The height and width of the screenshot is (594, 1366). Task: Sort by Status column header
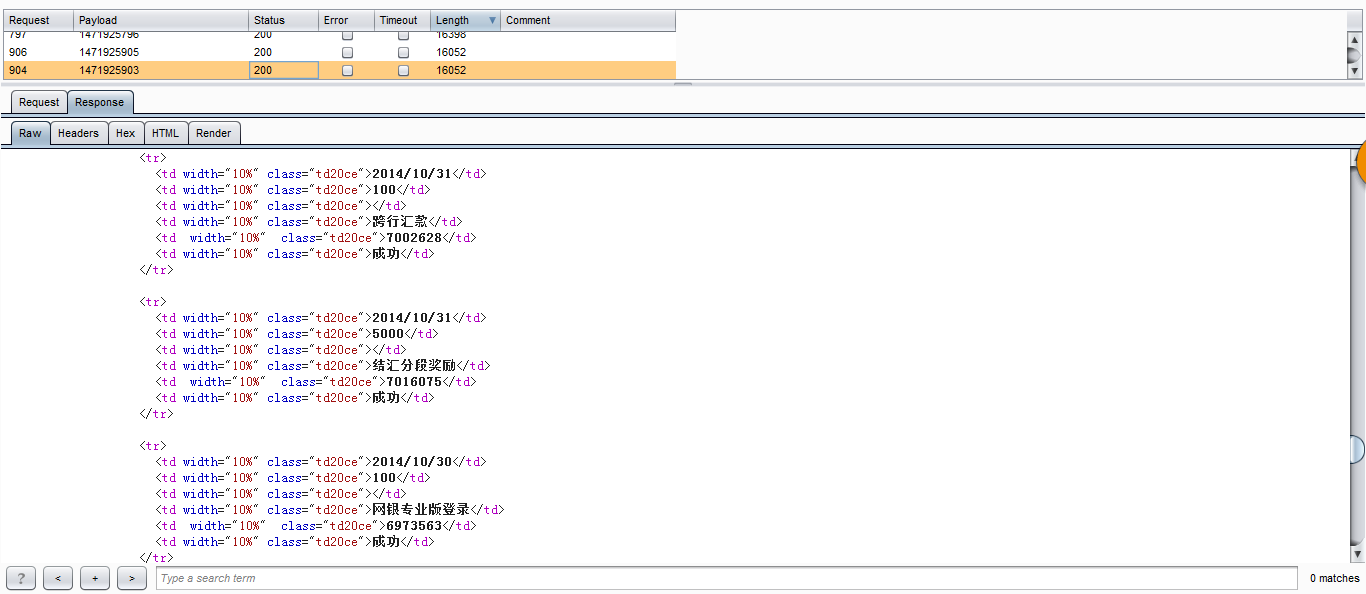(x=283, y=20)
